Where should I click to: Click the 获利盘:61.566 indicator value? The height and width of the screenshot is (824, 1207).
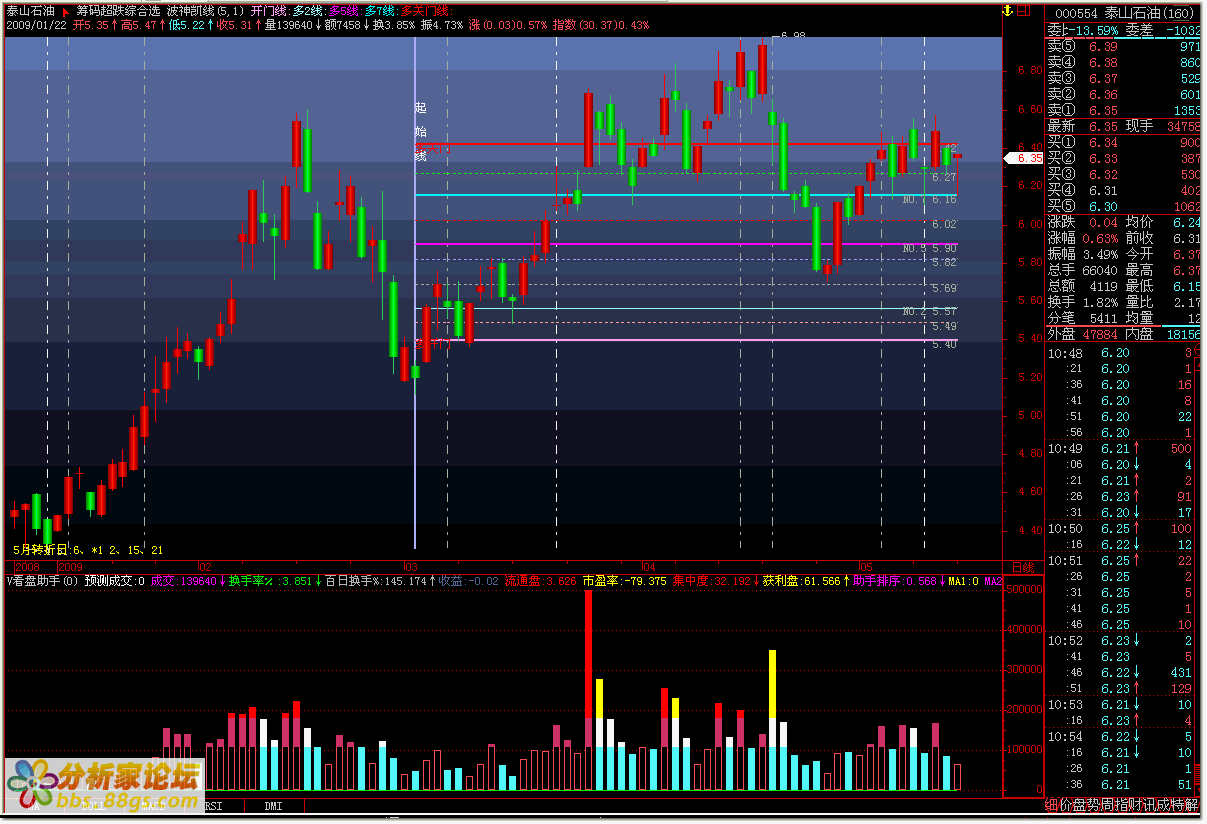coord(805,581)
